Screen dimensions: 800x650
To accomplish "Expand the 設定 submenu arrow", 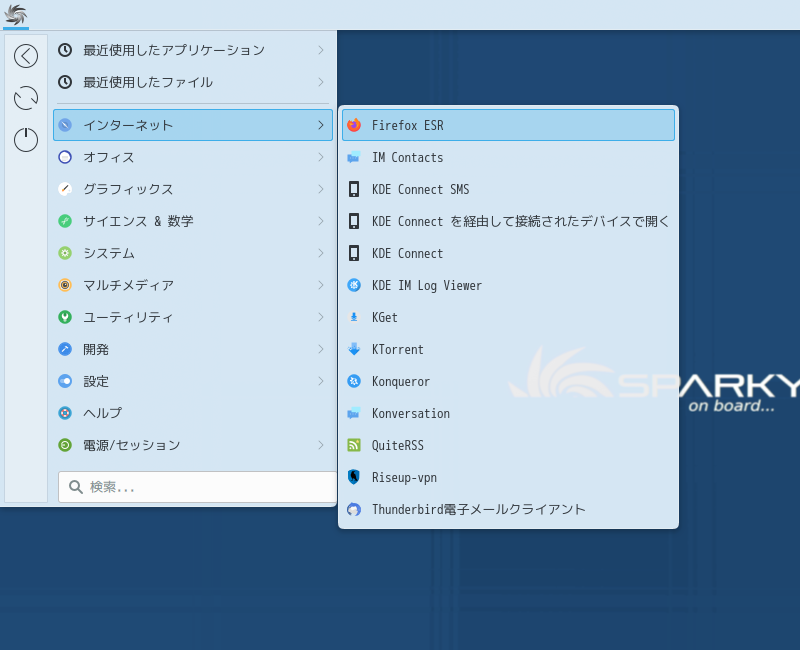I will point(321,381).
